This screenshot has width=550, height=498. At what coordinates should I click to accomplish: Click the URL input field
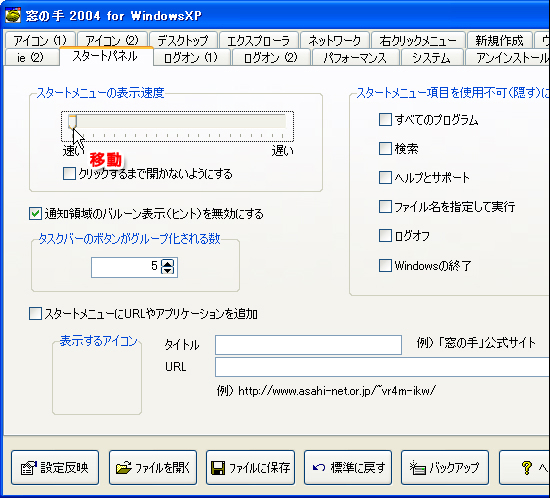tap(382, 367)
